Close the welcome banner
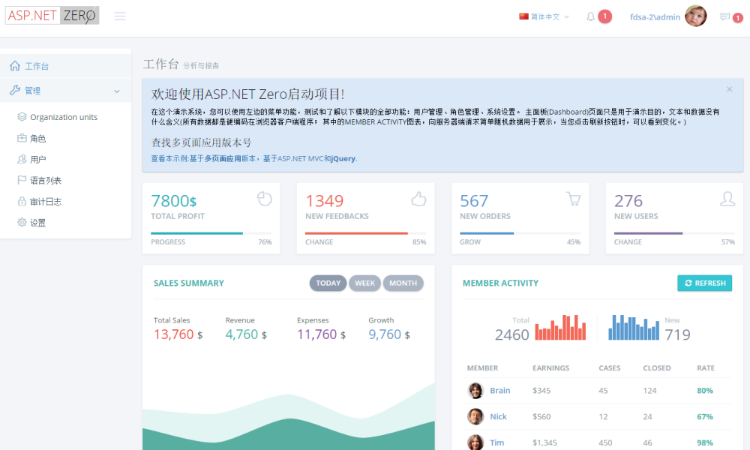 tap(729, 89)
